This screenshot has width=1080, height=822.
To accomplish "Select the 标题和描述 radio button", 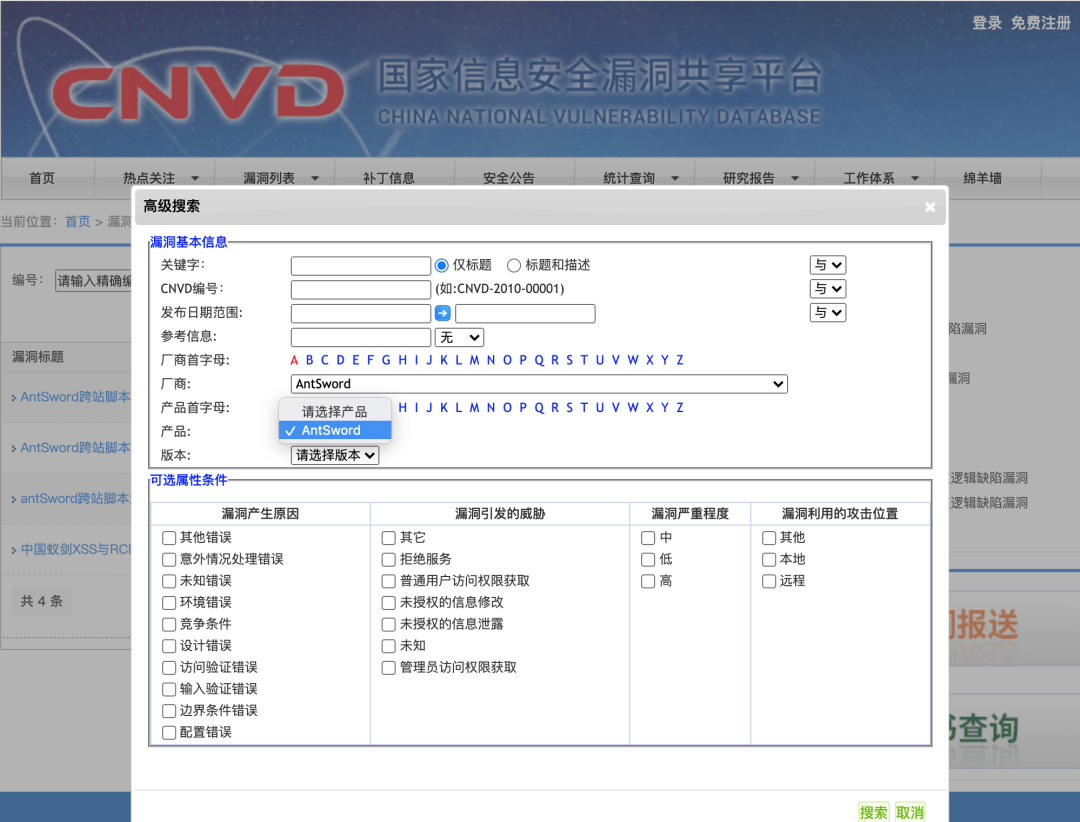I will (514, 265).
